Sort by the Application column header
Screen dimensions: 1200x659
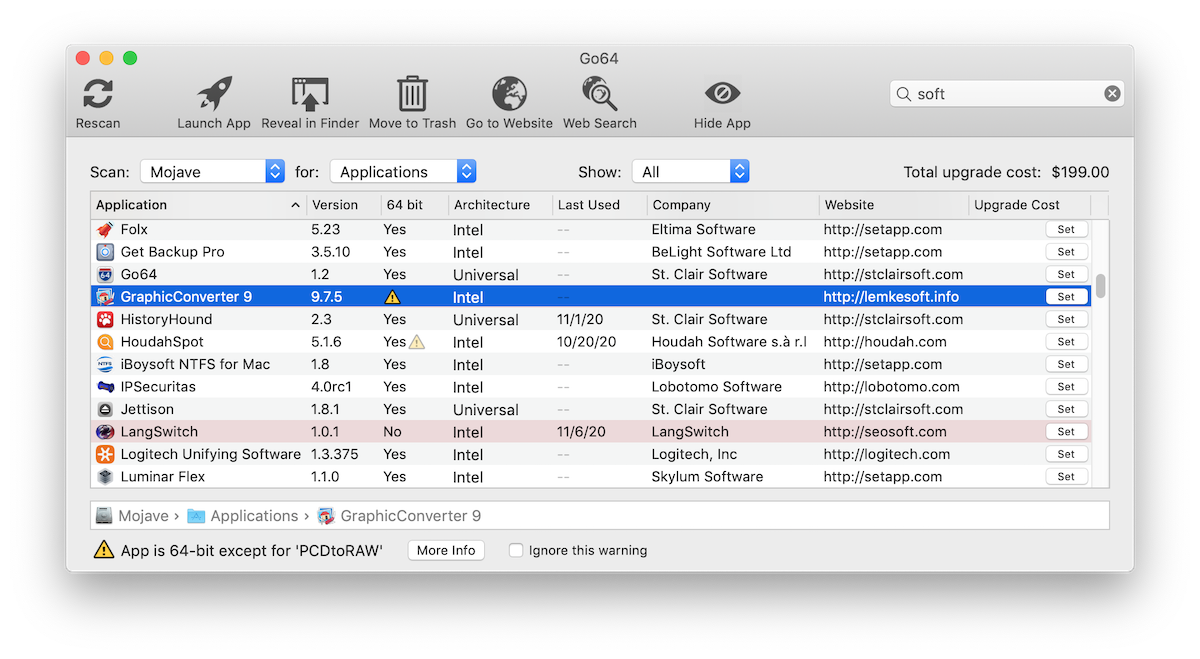[x=197, y=205]
